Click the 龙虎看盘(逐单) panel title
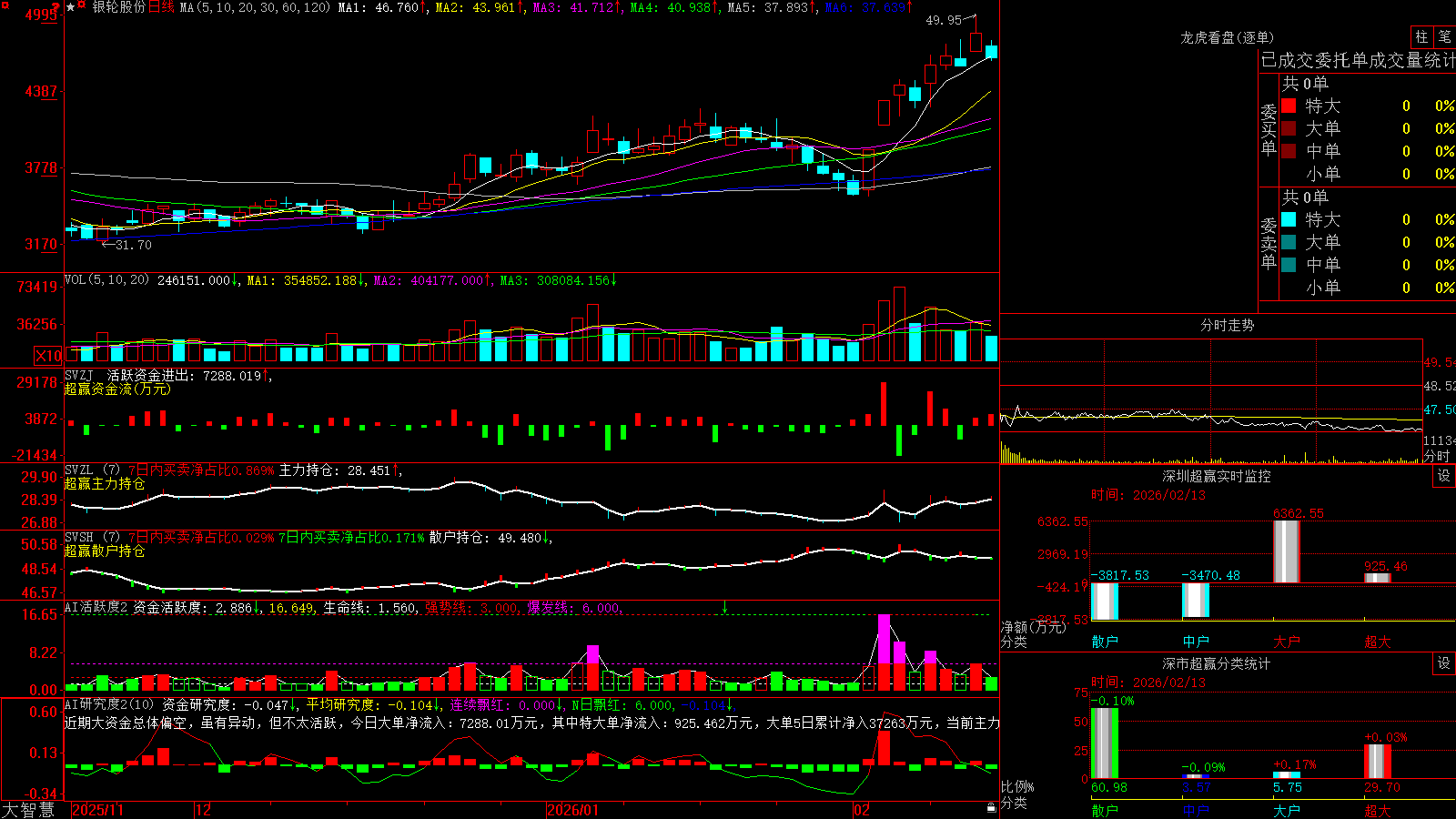Screen dimensions: 1456x819 pyautogui.click(x=1227, y=37)
